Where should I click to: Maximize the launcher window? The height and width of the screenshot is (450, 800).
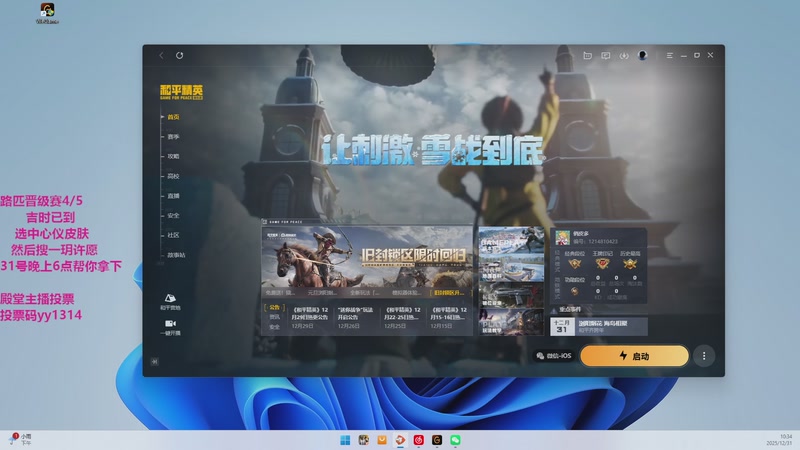[x=697, y=55]
